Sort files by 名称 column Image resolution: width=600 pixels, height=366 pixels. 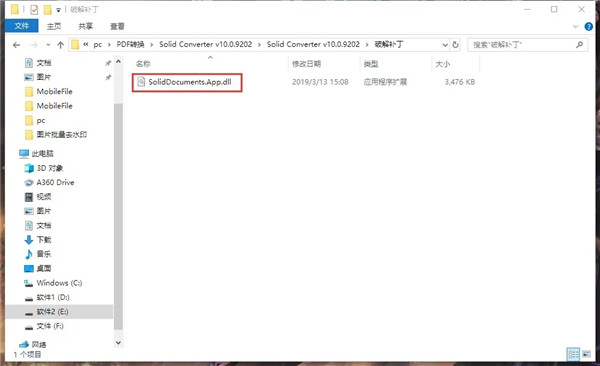[143, 64]
